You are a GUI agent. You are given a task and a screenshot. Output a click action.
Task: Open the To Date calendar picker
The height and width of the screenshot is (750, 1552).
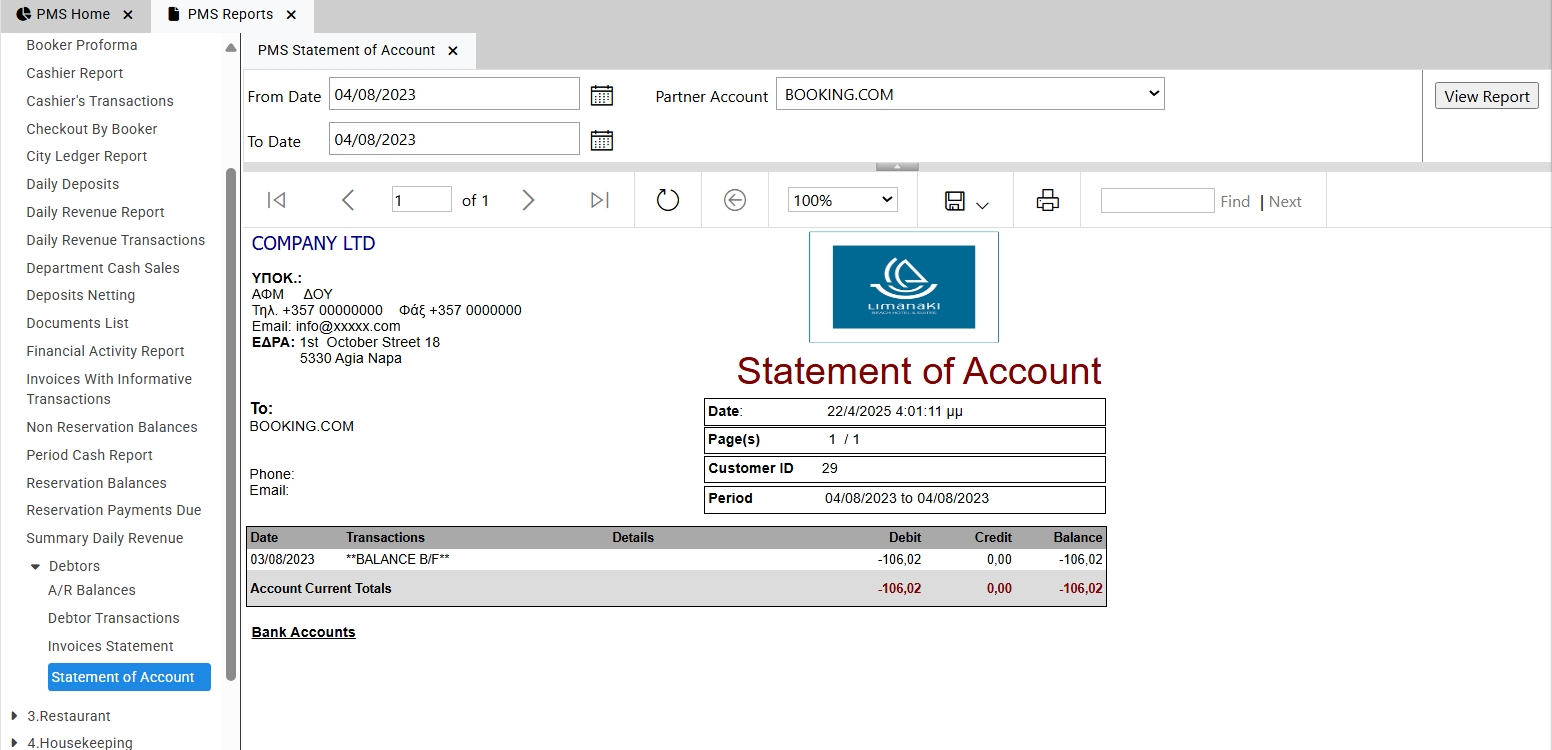click(x=601, y=140)
